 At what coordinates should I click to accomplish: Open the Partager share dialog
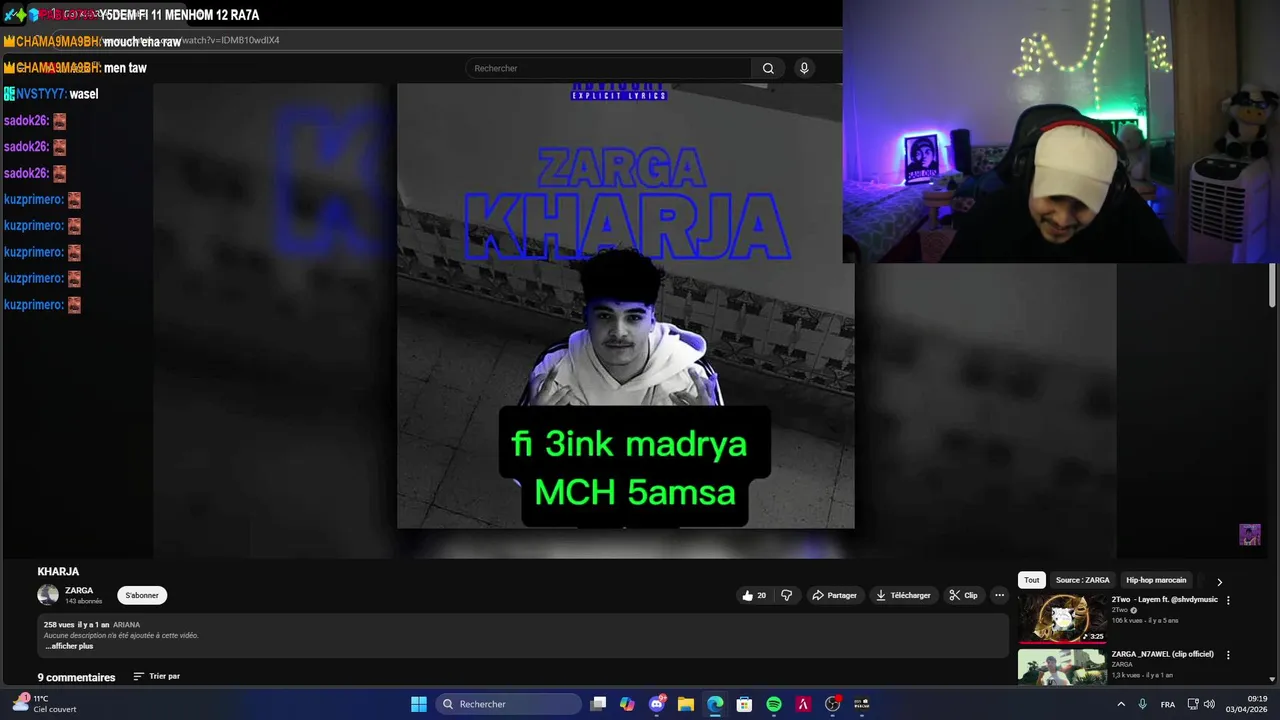[x=835, y=595]
